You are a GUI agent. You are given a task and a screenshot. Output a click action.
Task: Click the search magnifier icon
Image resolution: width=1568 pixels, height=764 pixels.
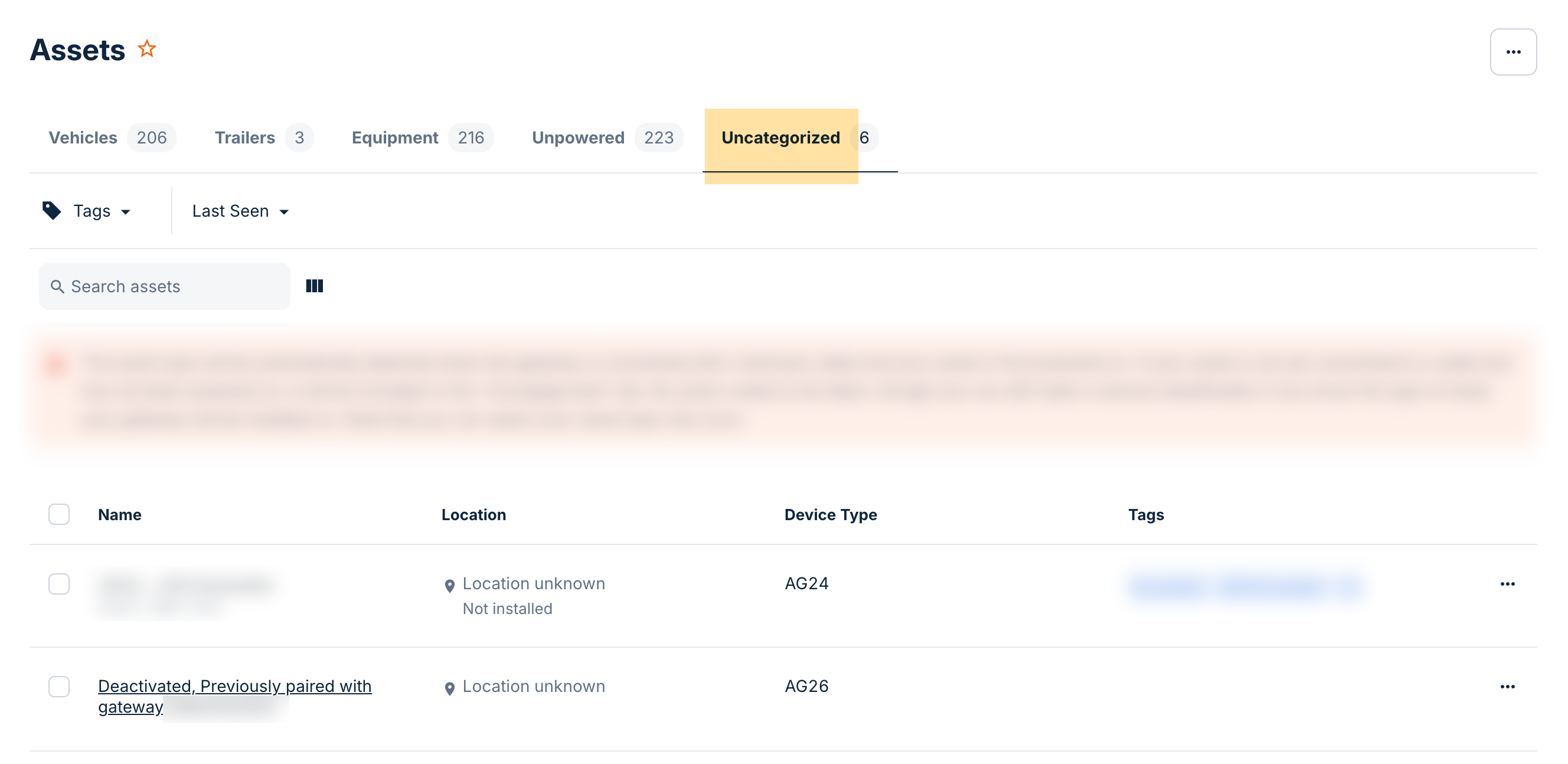click(x=57, y=287)
